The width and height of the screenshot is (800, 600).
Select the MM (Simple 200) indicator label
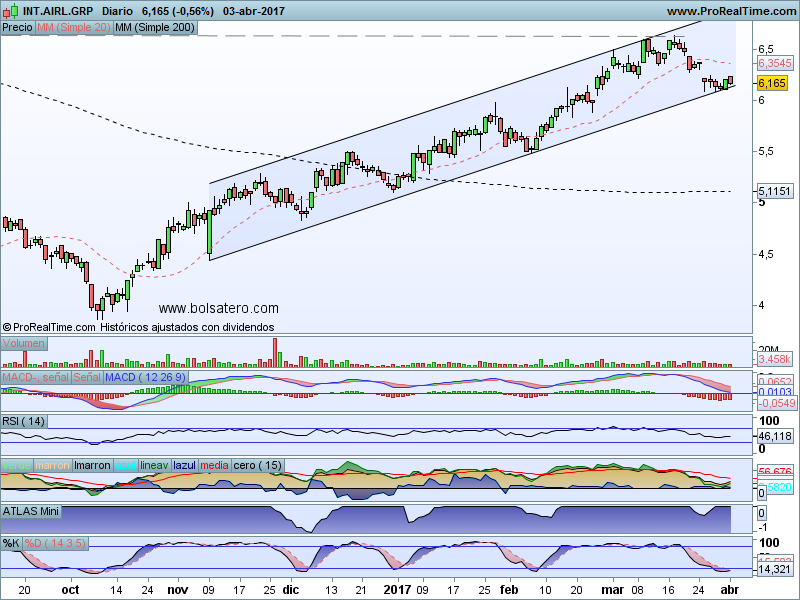[x=155, y=28]
